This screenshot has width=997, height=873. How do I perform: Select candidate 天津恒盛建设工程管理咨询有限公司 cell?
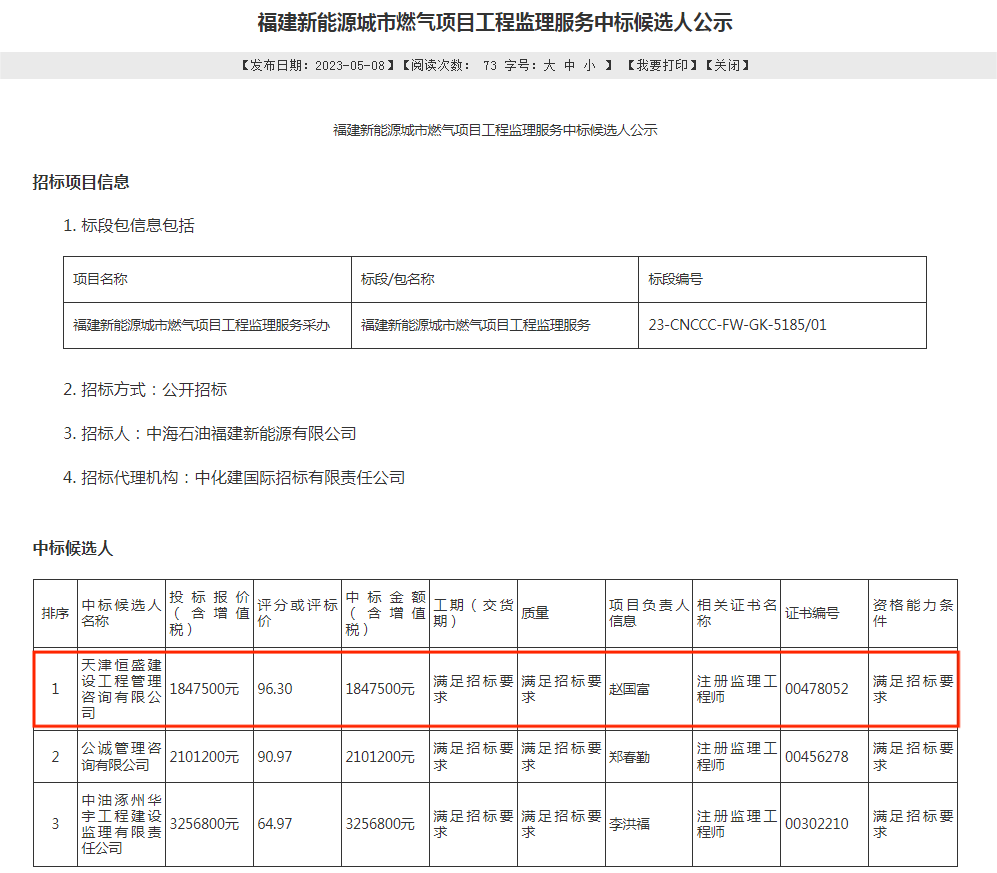click(x=121, y=689)
